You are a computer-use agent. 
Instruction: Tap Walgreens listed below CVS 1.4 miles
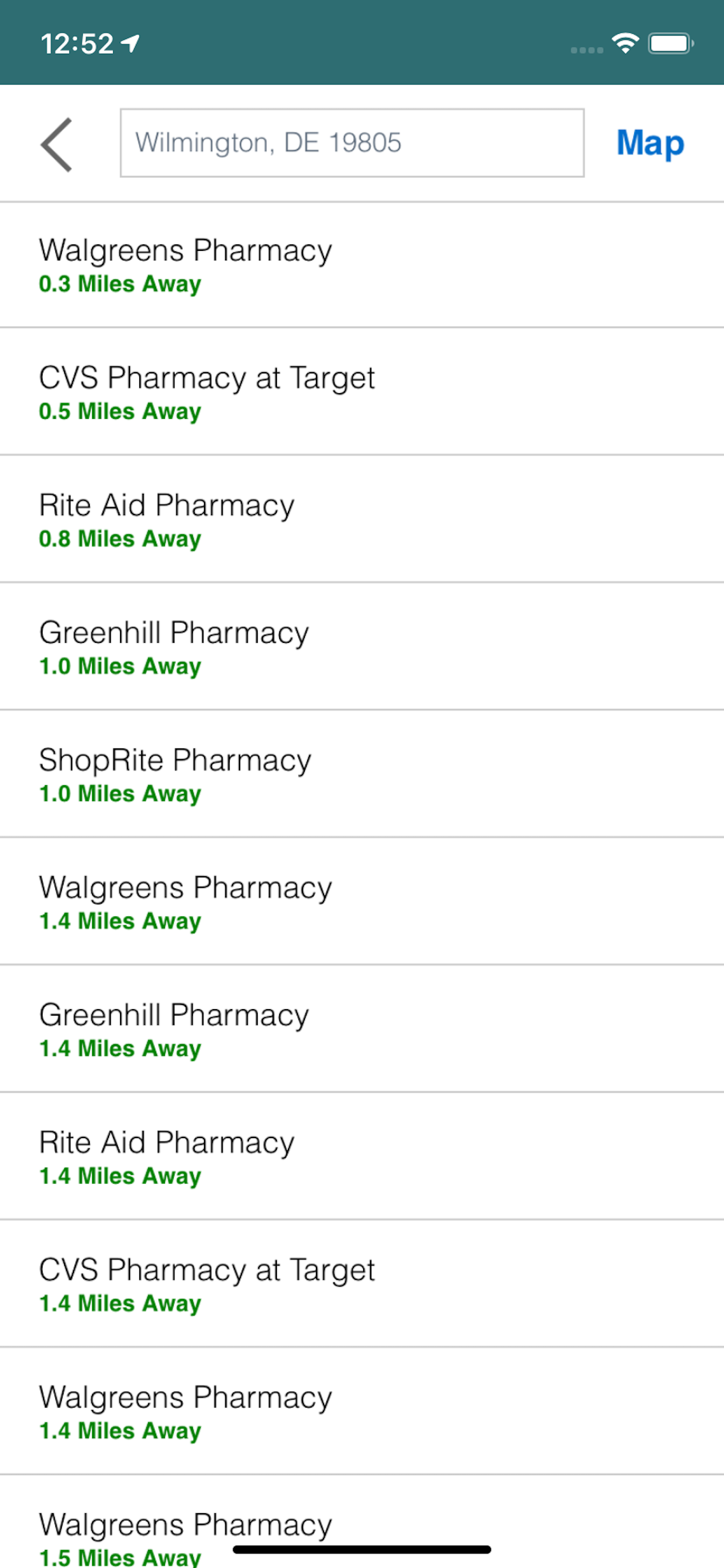pos(361,1411)
